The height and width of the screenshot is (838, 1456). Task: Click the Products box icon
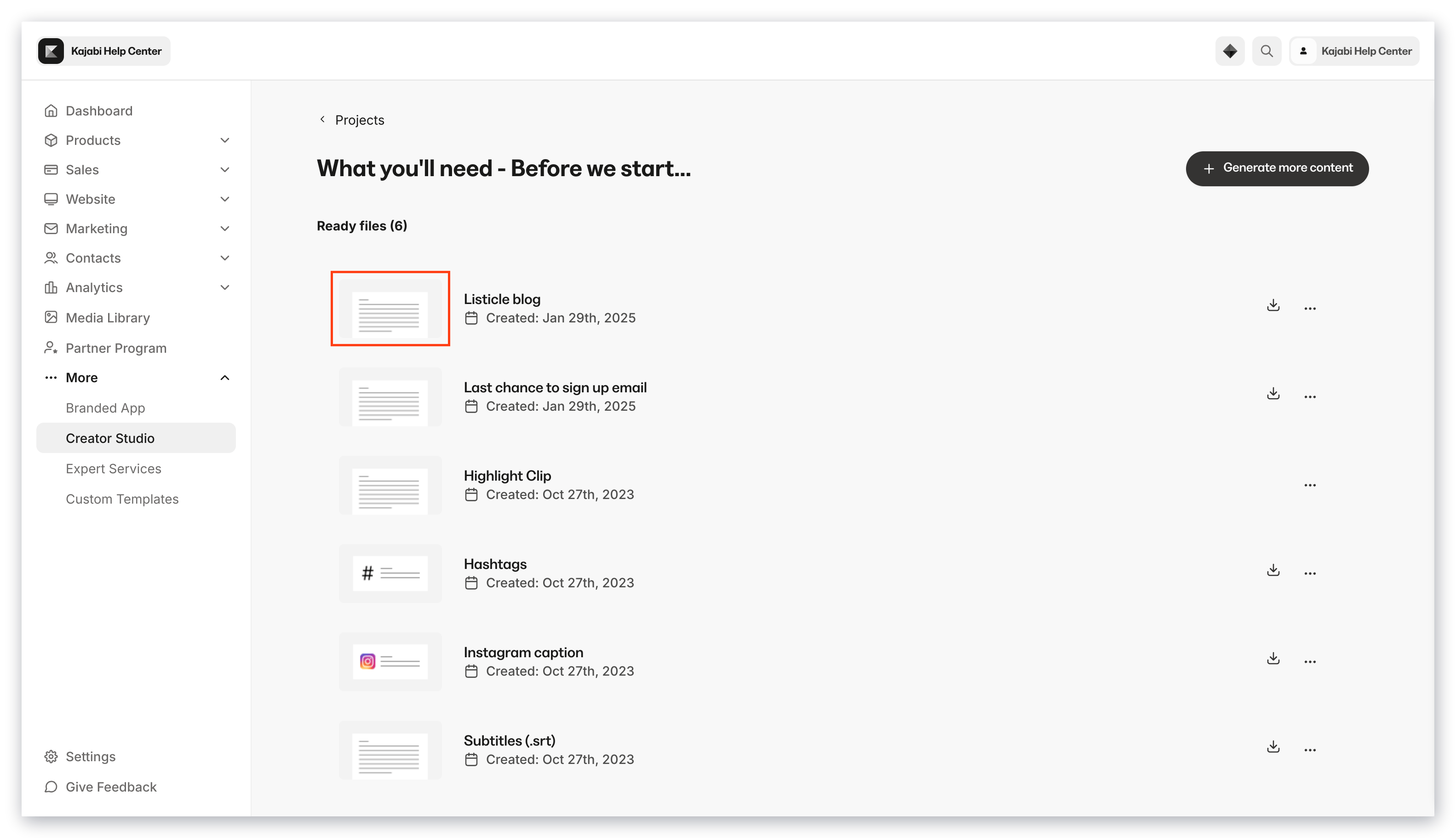(51, 140)
